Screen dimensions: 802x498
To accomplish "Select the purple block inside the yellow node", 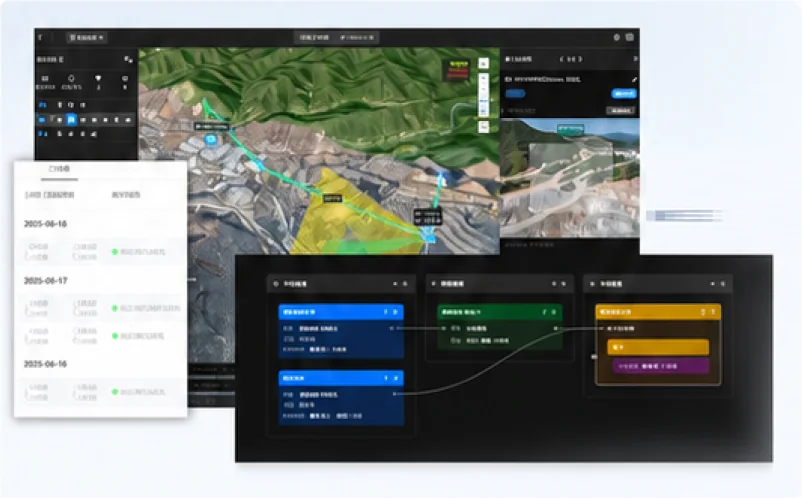I will point(660,366).
